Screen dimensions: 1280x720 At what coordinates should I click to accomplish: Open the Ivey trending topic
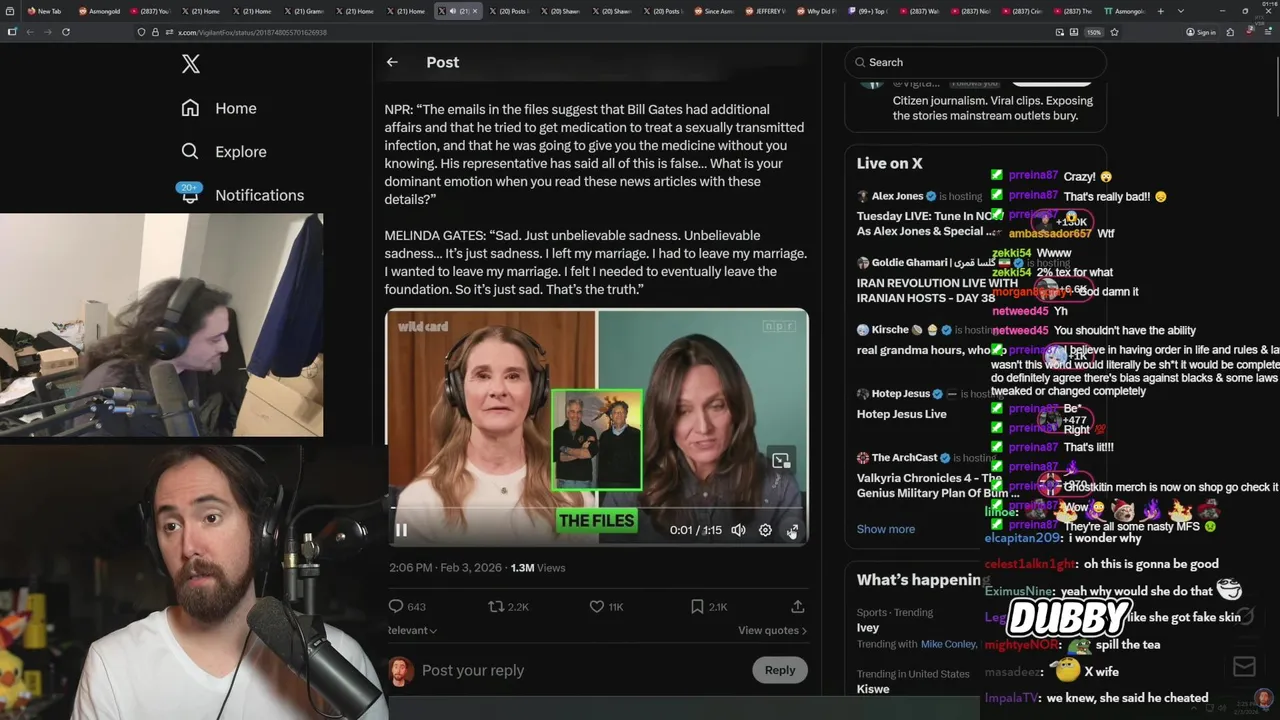pos(868,628)
